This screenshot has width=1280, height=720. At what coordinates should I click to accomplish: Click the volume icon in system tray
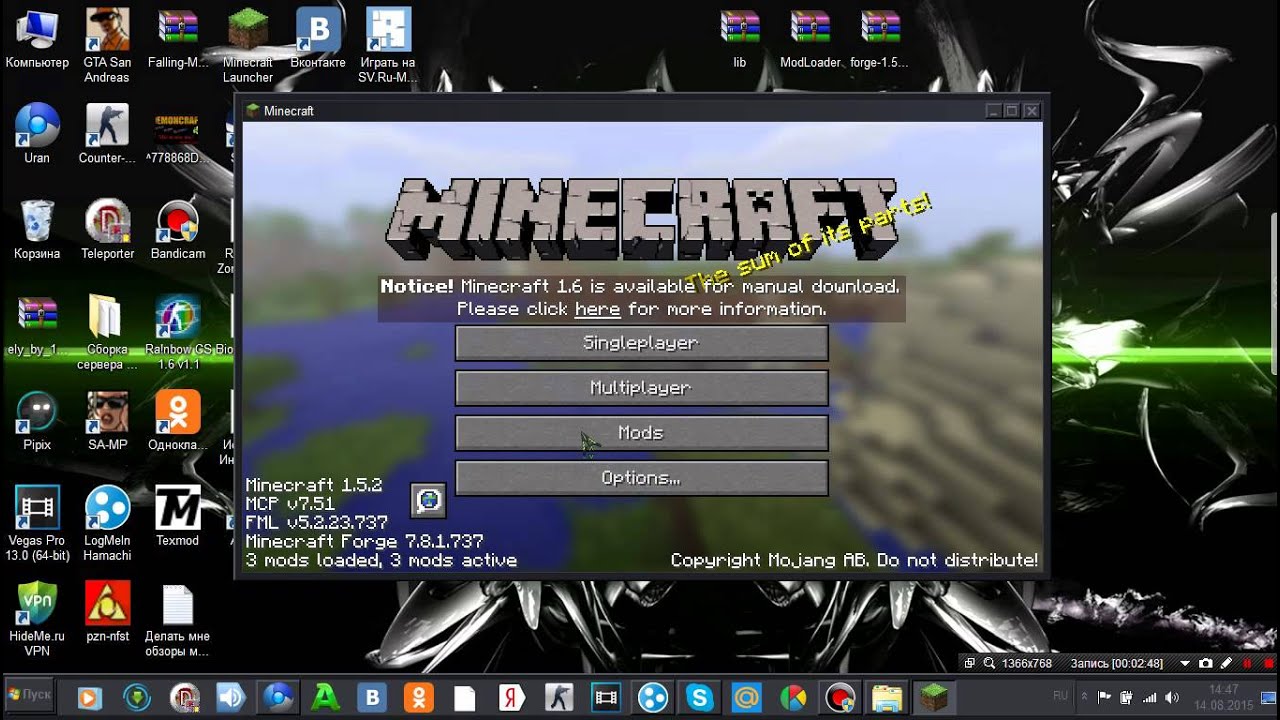pos(1171,697)
